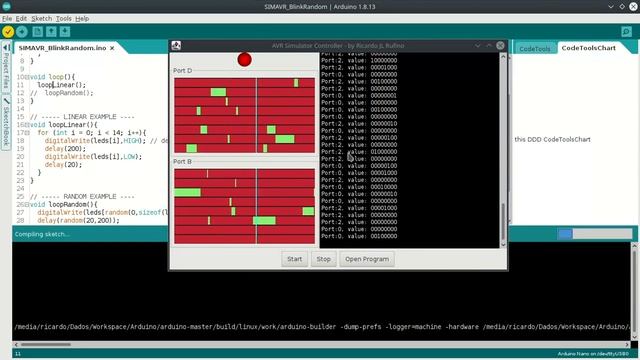Viewport: 640px width, 360px height.
Task: Click the red LED indicator circle
Action: click(x=244, y=60)
